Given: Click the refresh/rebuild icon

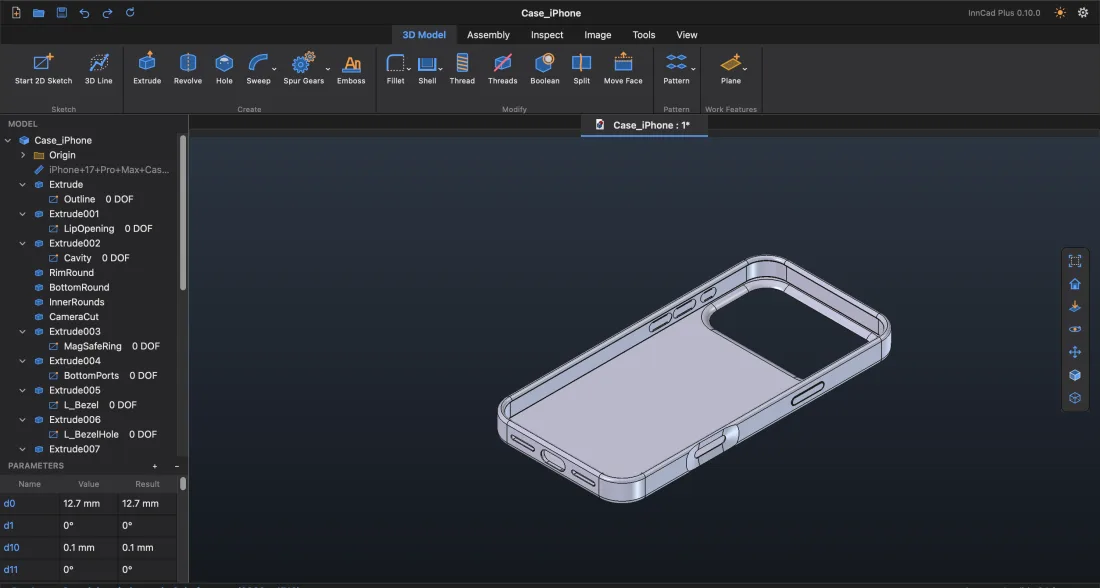Looking at the screenshot, I should 130,13.
